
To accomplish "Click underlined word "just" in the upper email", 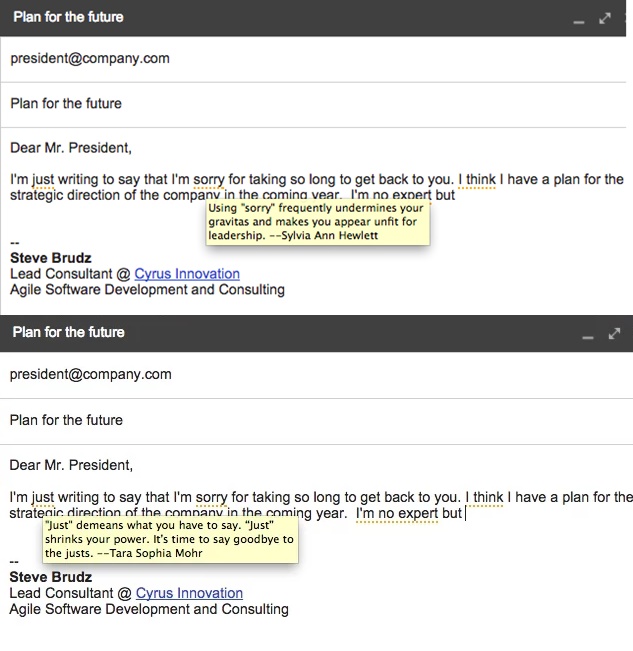I will [43, 180].
